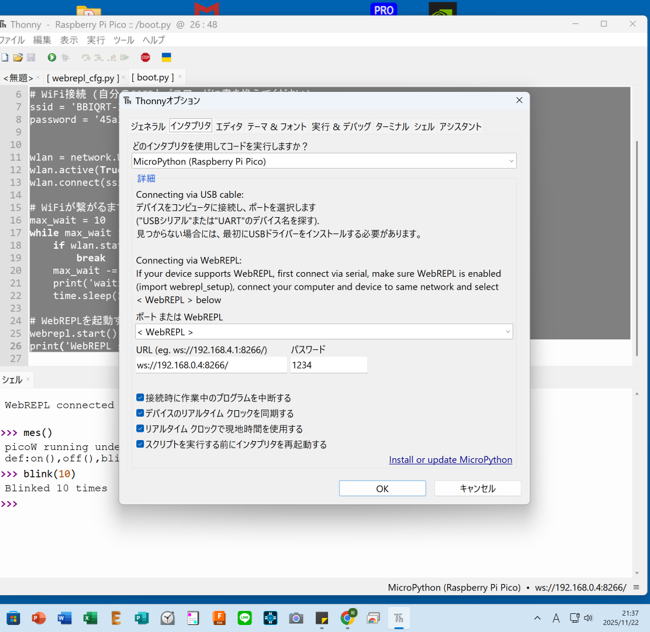Open Excel from the taskbar
650x632 pixels.
(90, 618)
